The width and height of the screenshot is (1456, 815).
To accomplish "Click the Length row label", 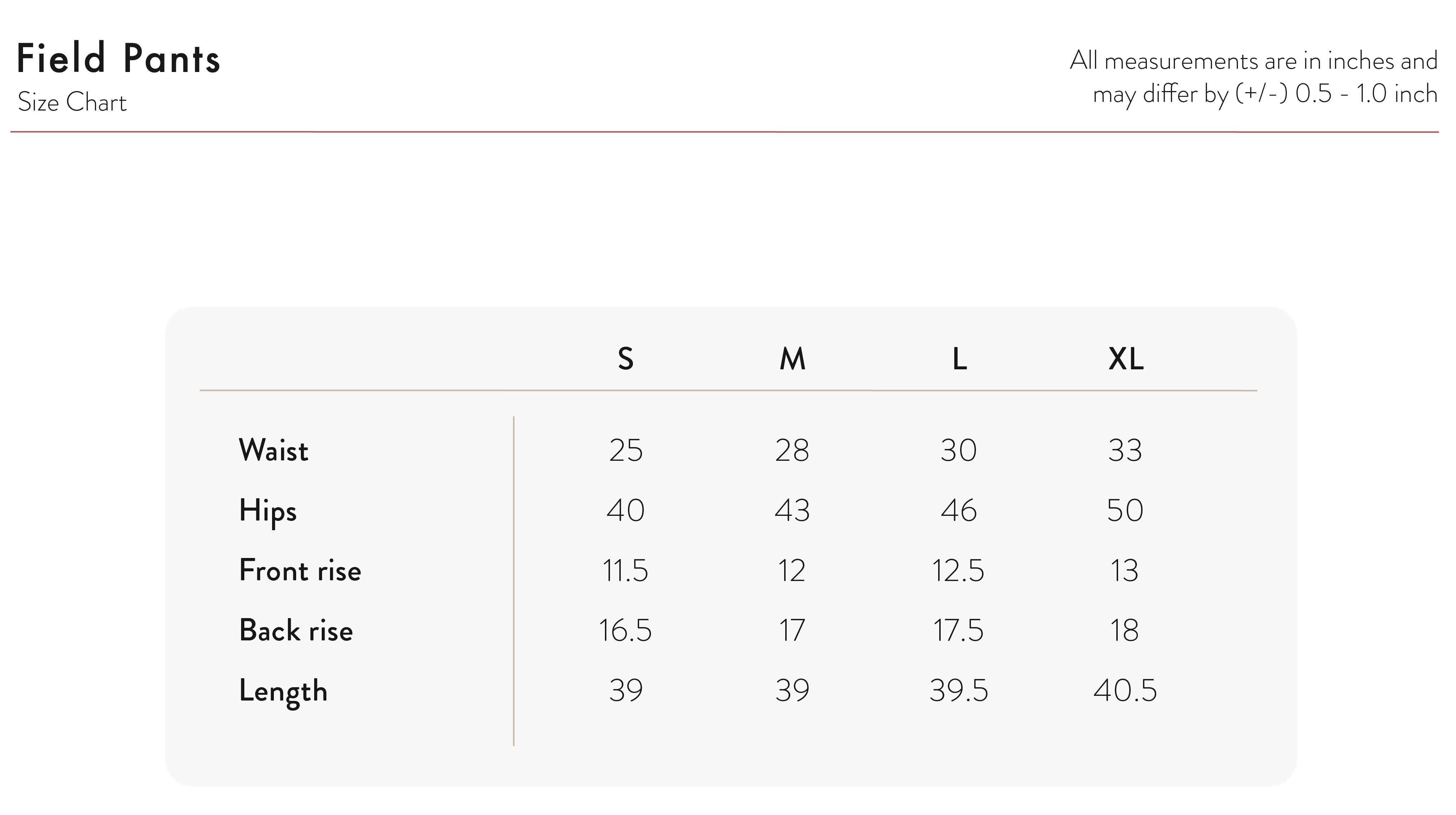I will 283,691.
